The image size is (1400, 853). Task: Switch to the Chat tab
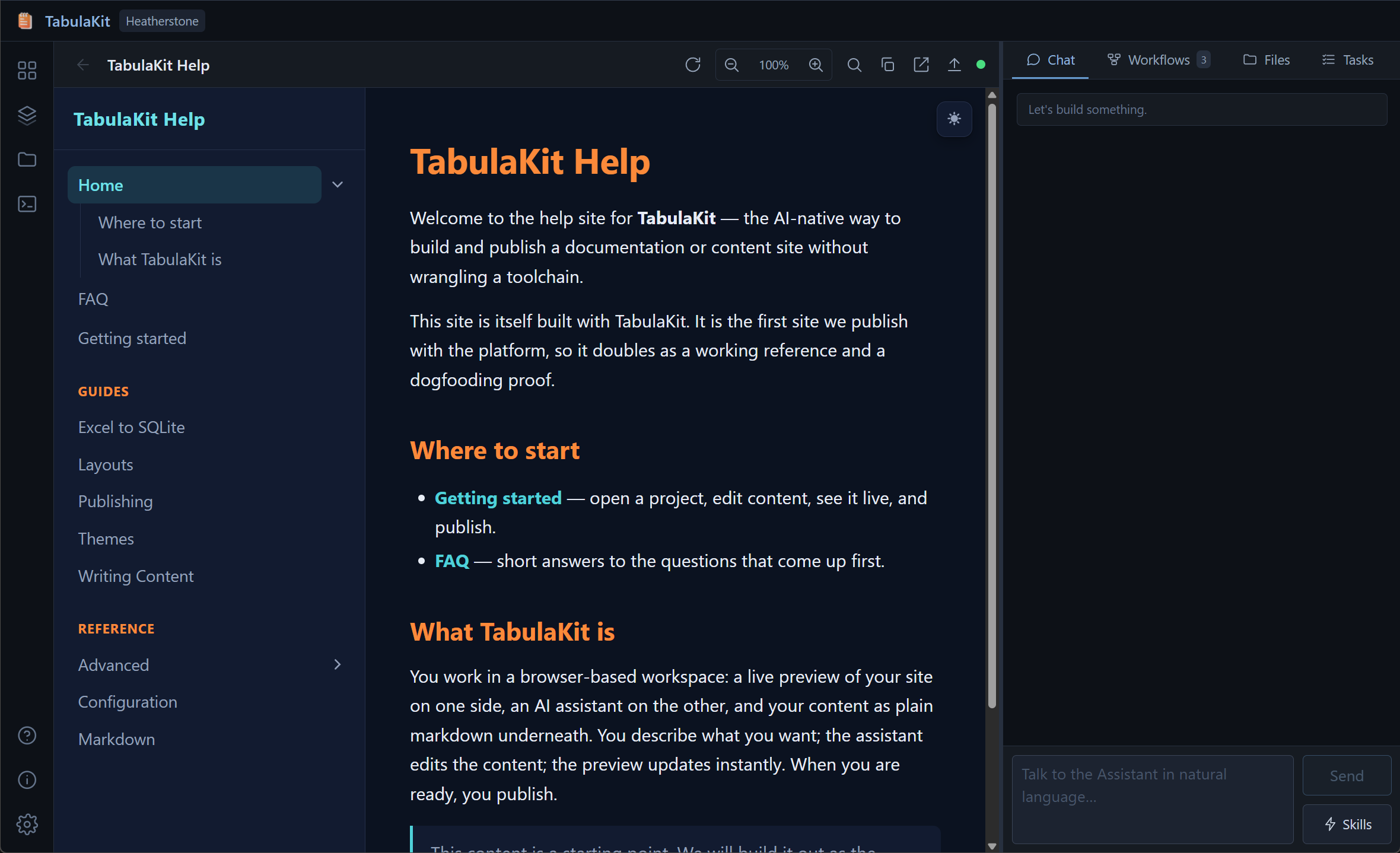click(1050, 60)
